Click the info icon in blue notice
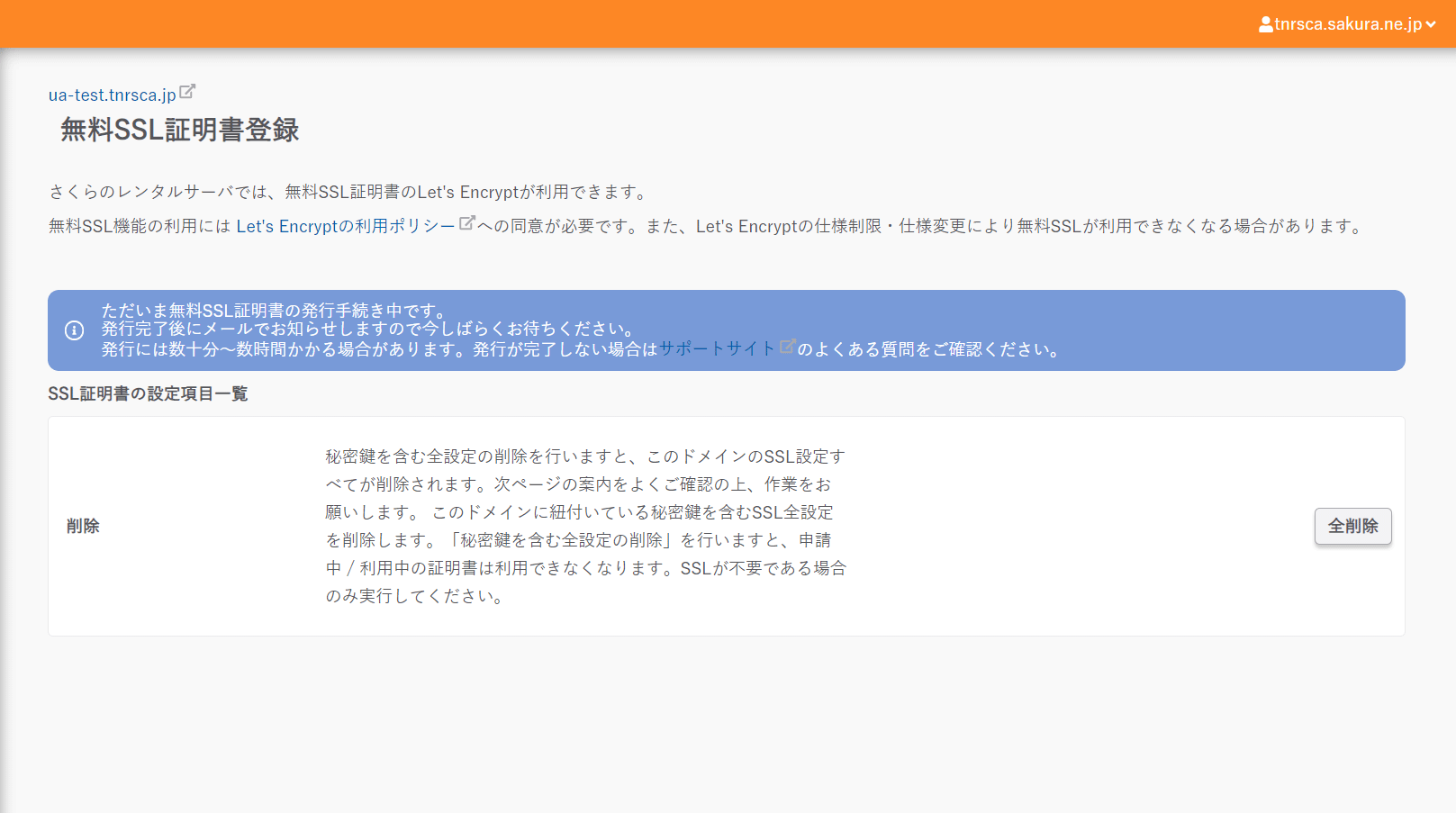The height and width of the screenshot is (813, 1456). (x=75, y=330)
